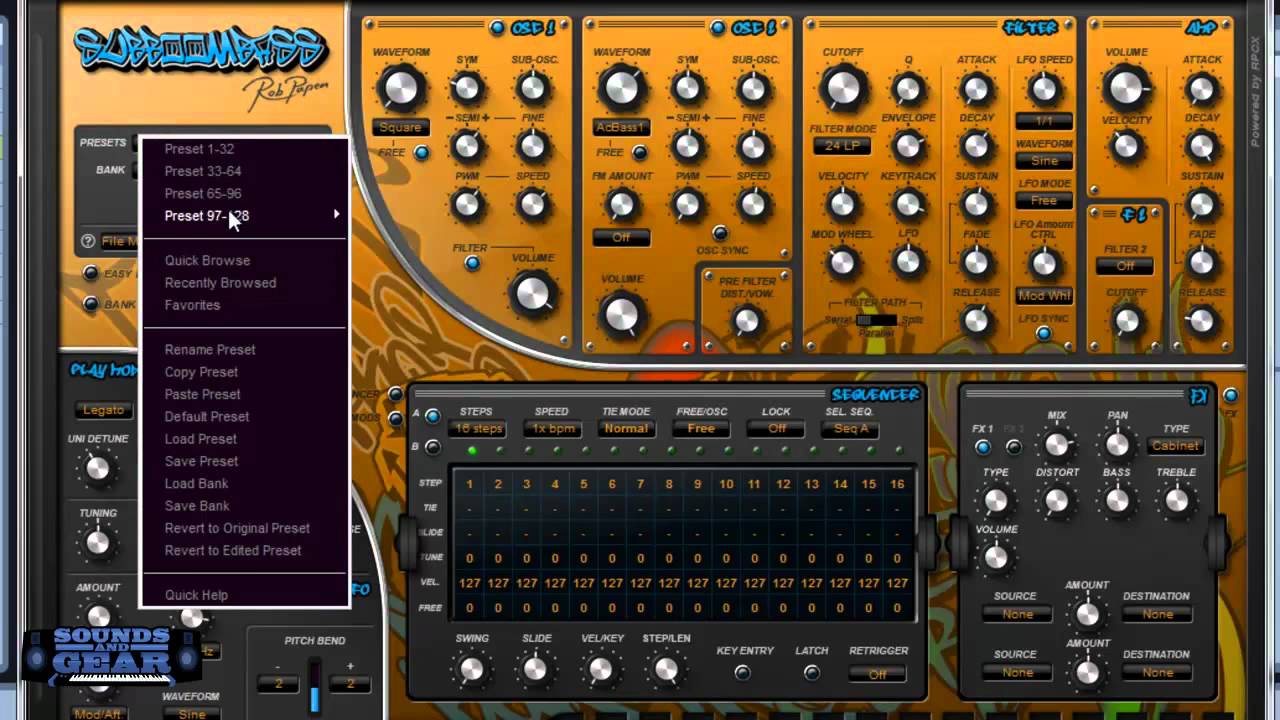The width and height of the screenshot is (1280, 720).
Task: Select Load Bank in the menu
Action: [x=196, y=483]
